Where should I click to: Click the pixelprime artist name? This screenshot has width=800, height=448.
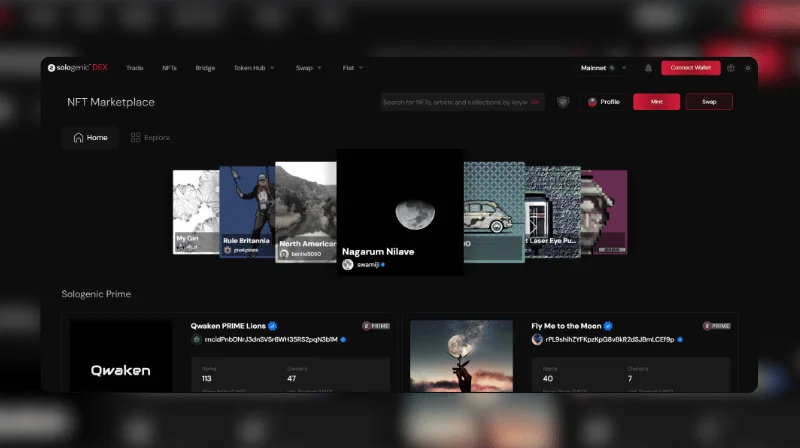(246, 250)
